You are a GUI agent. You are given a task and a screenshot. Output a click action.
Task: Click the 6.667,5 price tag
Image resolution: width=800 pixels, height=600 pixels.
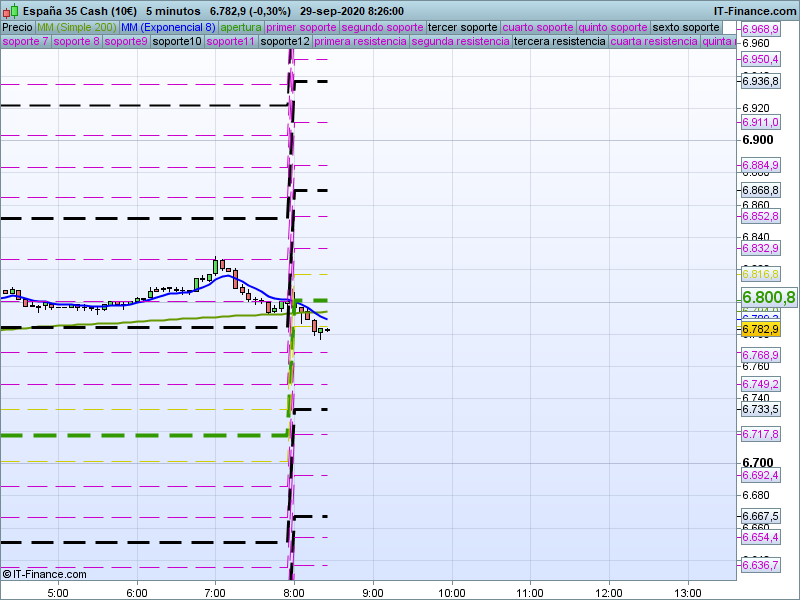(x=760, y=516)
